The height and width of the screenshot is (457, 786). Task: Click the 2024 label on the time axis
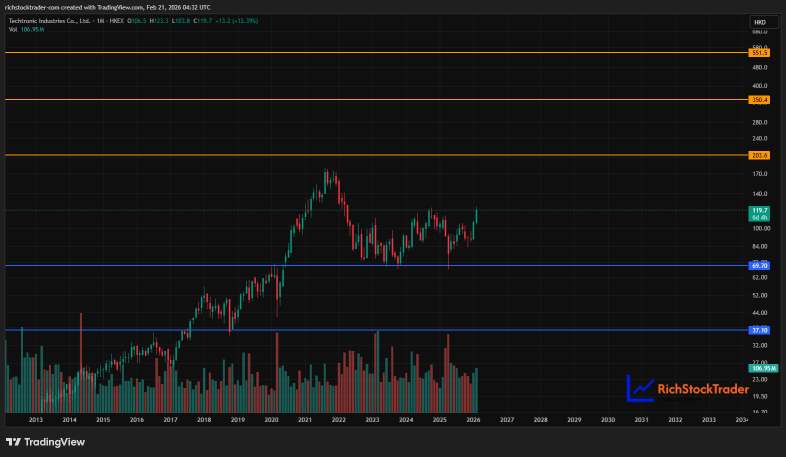point(406,420)
